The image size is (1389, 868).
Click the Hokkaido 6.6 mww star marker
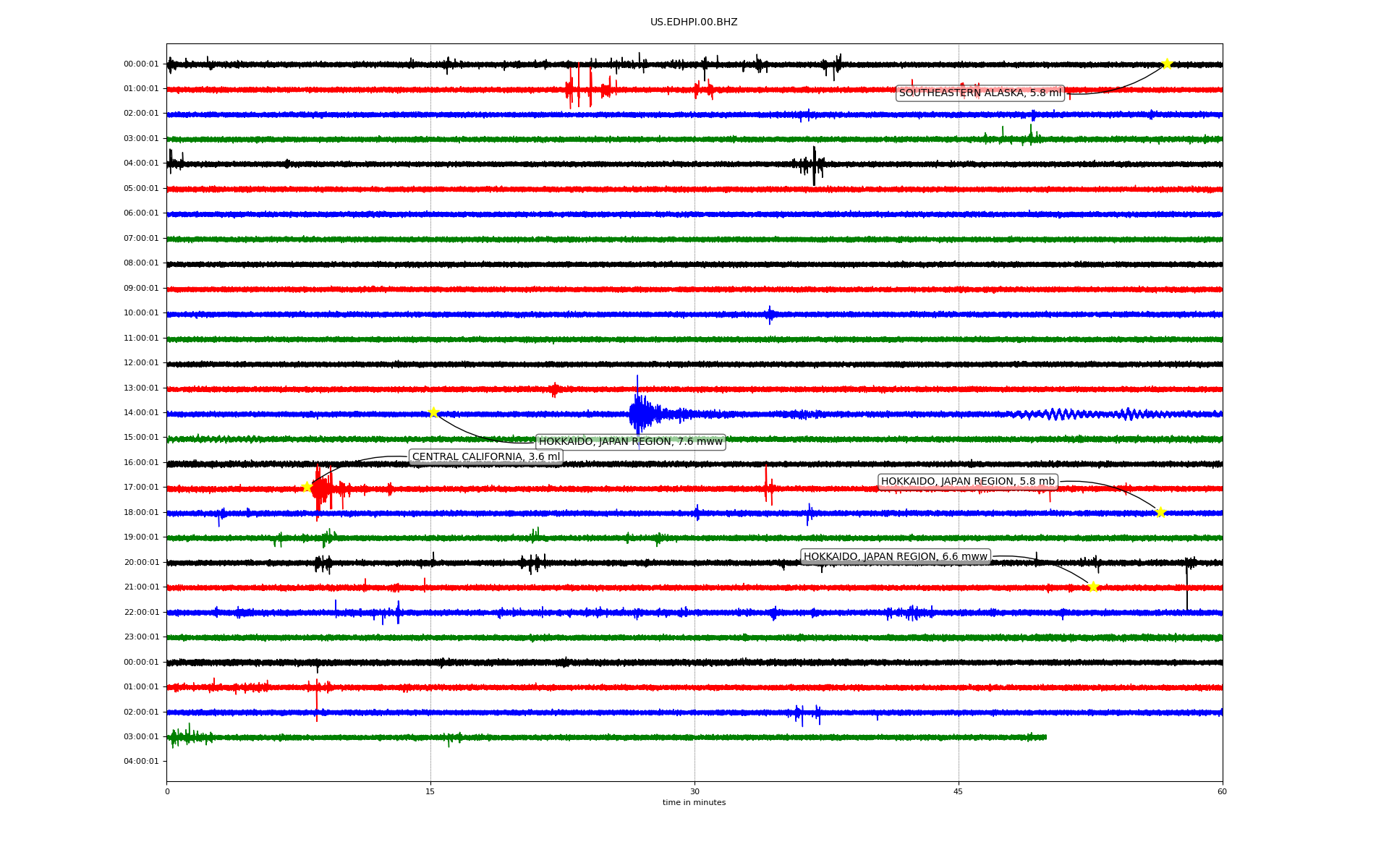[1093, 586]
